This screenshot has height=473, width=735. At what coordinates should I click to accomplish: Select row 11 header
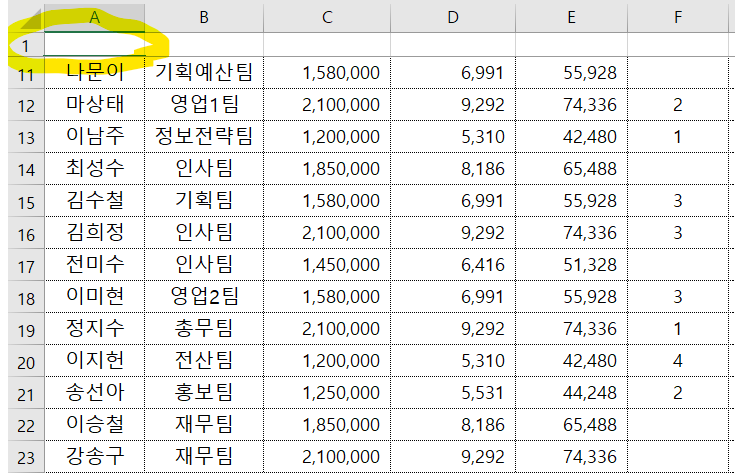[x=26, y=74]
